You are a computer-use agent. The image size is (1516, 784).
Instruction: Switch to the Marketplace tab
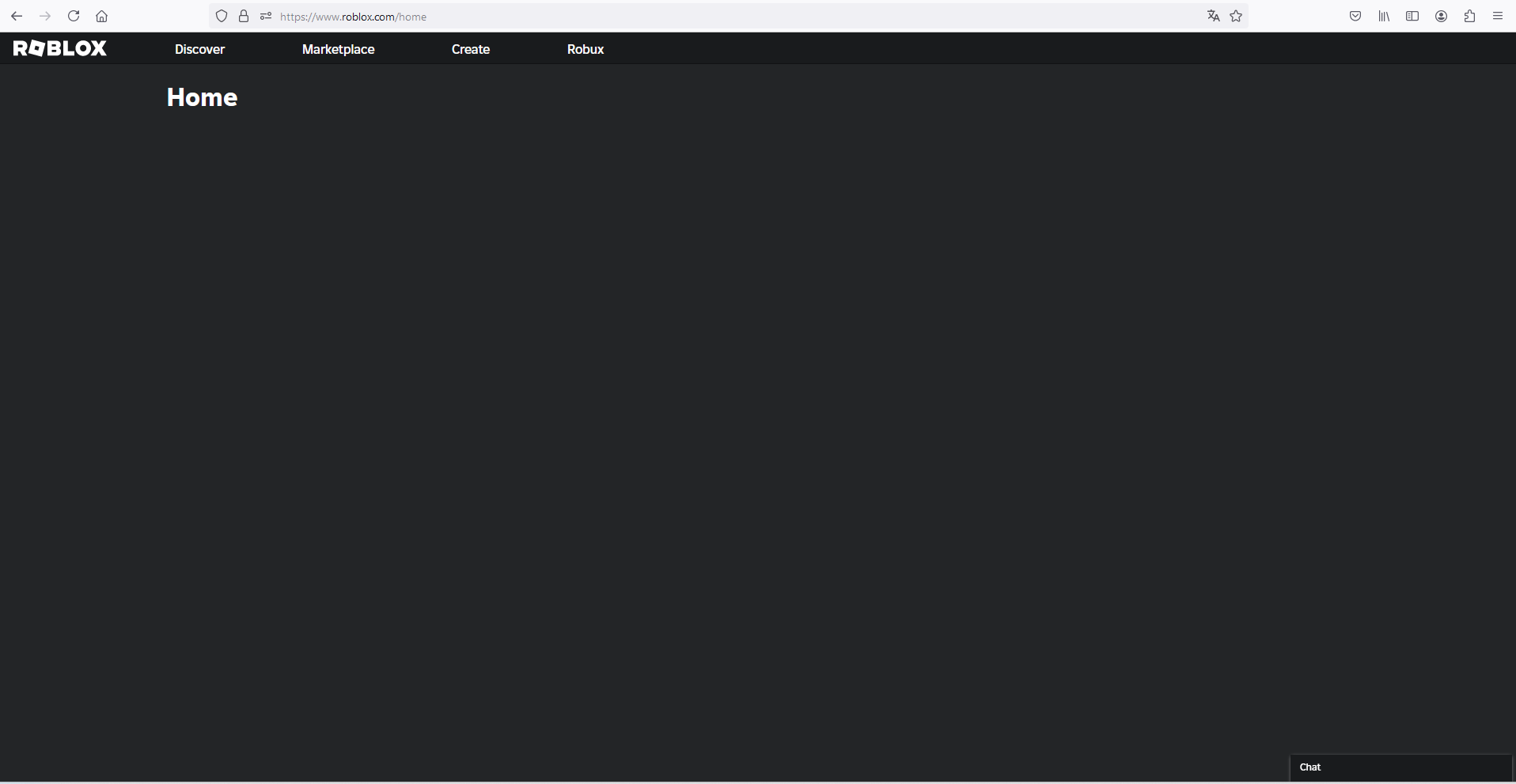pyautogui.click(x=338, y=48)
